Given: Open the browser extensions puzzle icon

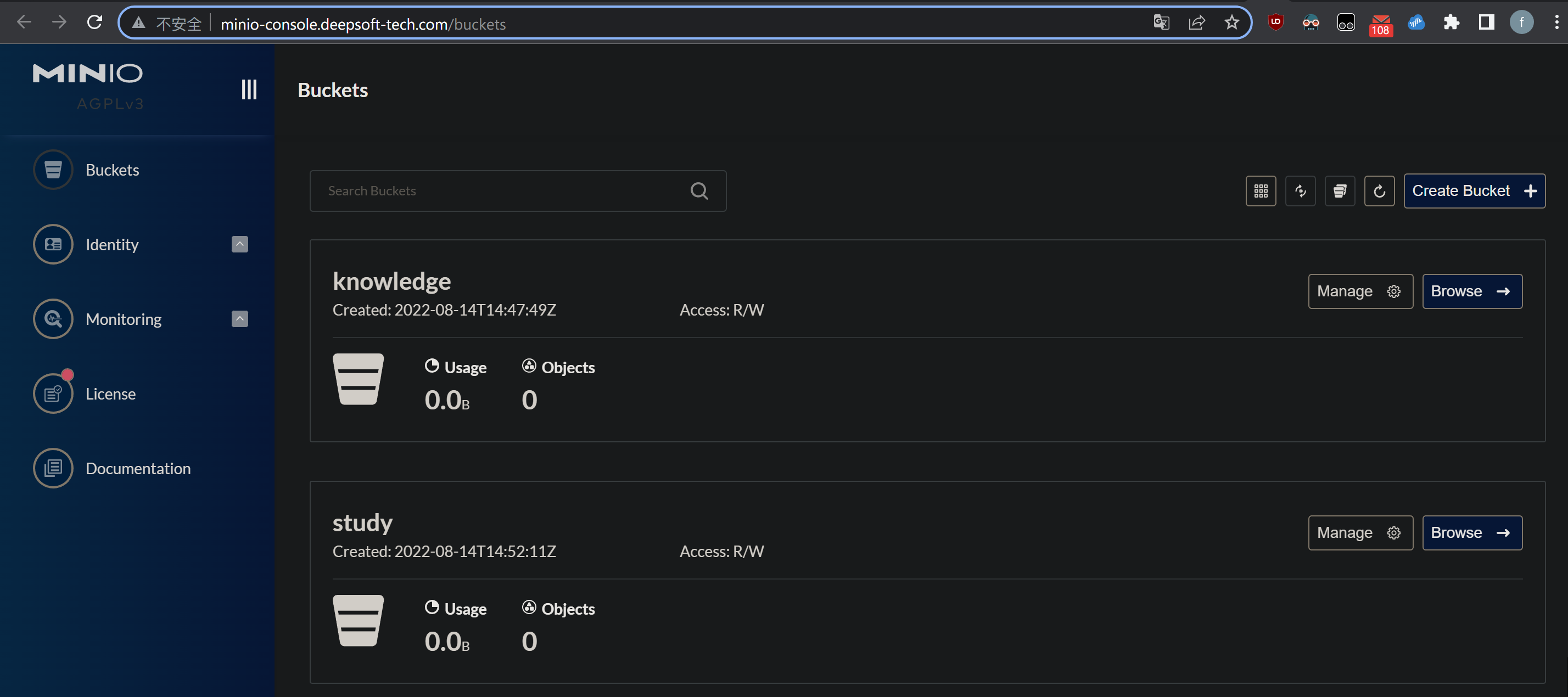Looking at the screenshot, I should [1451, 23].
